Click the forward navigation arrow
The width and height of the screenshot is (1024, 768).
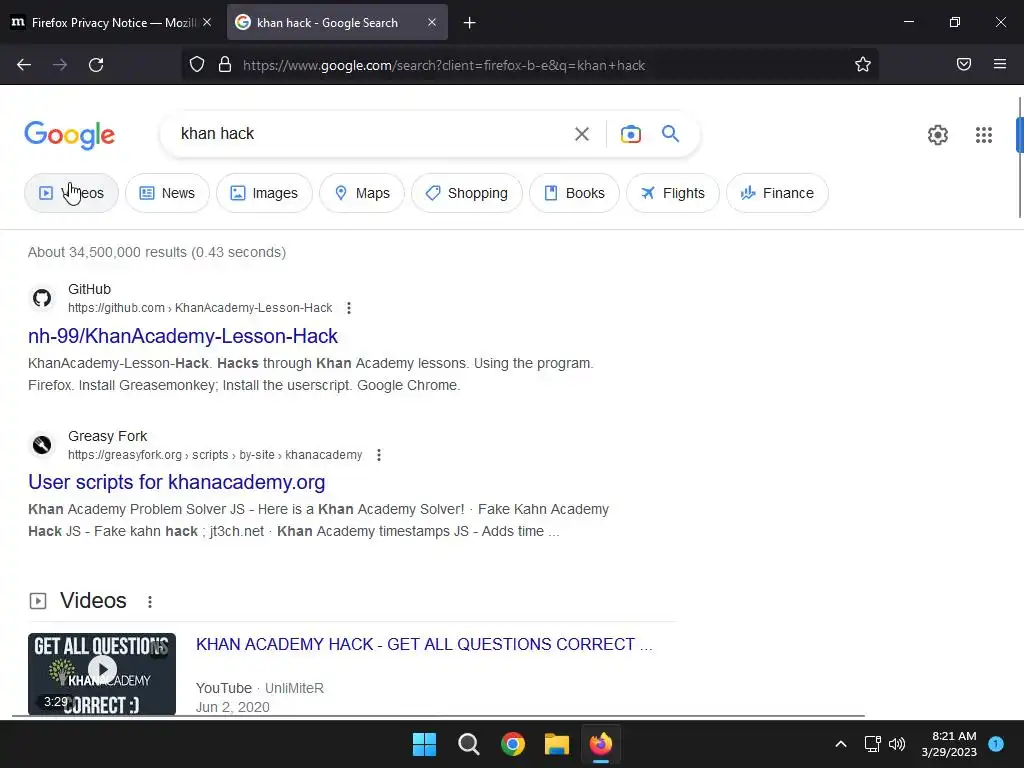click(60, 65)
